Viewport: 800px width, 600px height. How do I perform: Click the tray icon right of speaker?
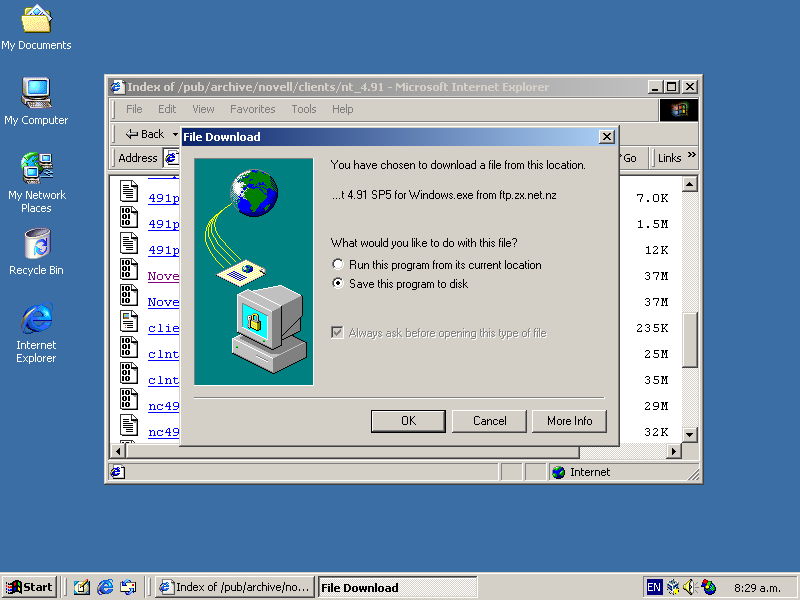708,587
